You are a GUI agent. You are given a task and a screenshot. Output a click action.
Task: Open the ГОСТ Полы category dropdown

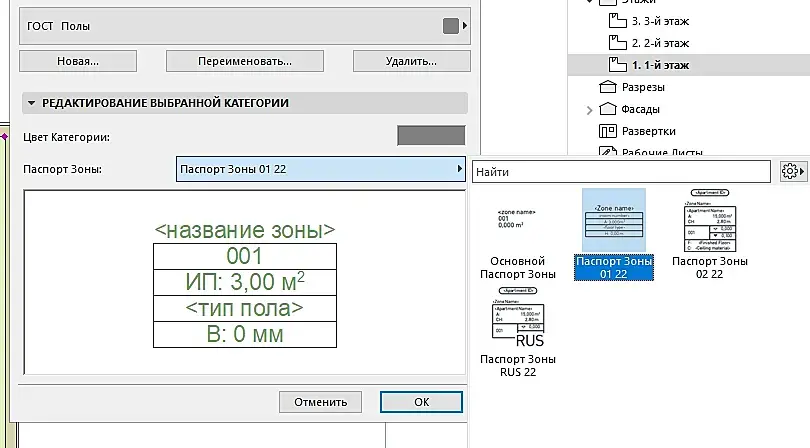tap(245, 26)
